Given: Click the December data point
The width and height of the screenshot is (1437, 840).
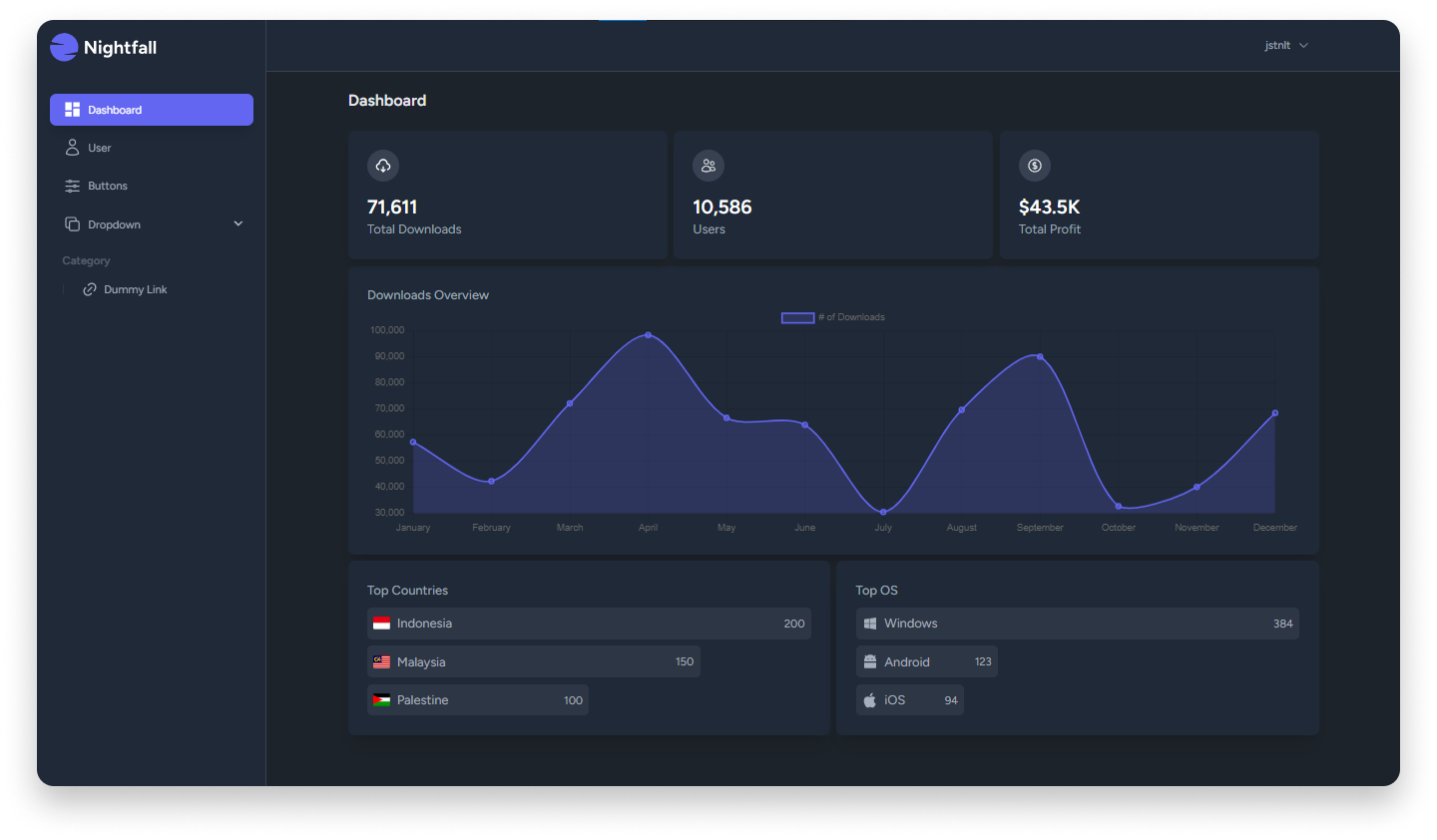Looking at the screenshot, I should (x=1274, y=413).
